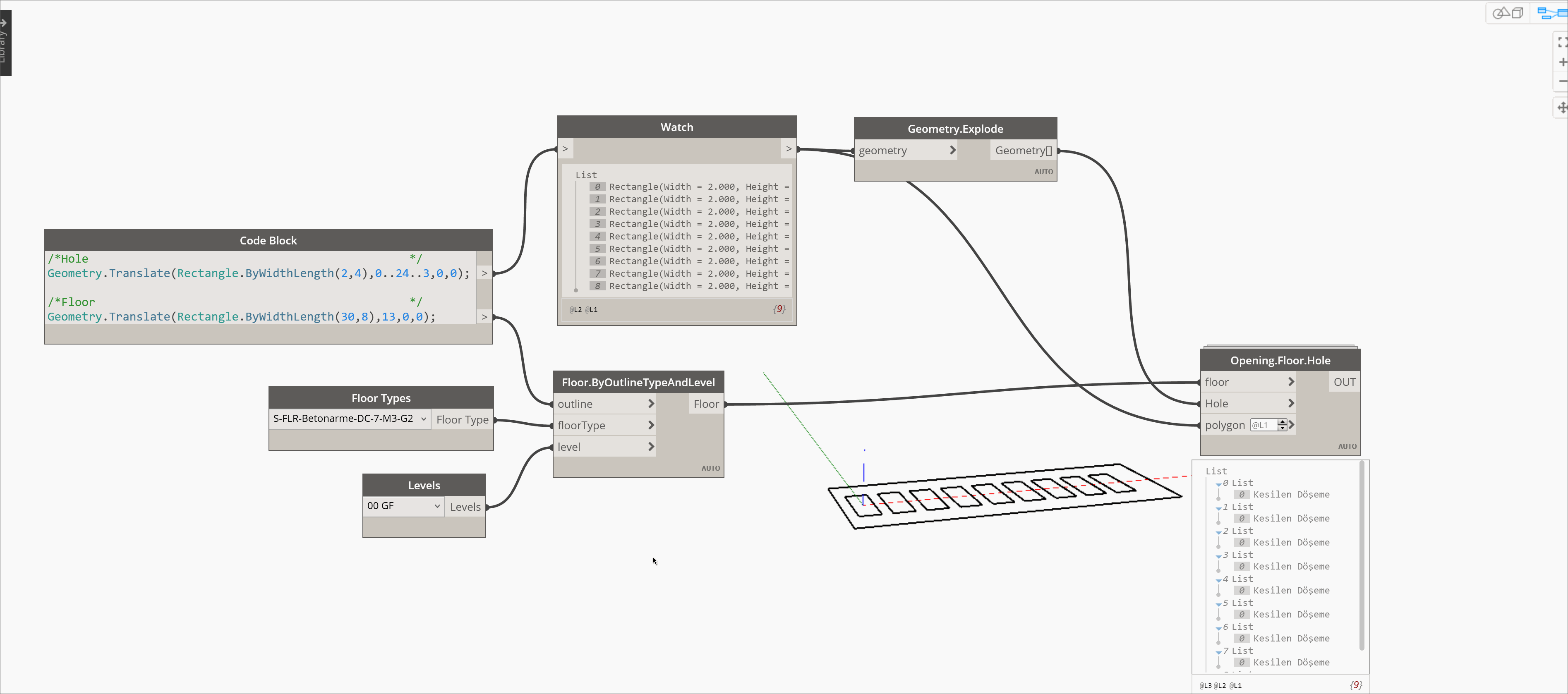Select the Geometry.Explode node title
The image size is (1568, 694).
coord(955,129)
